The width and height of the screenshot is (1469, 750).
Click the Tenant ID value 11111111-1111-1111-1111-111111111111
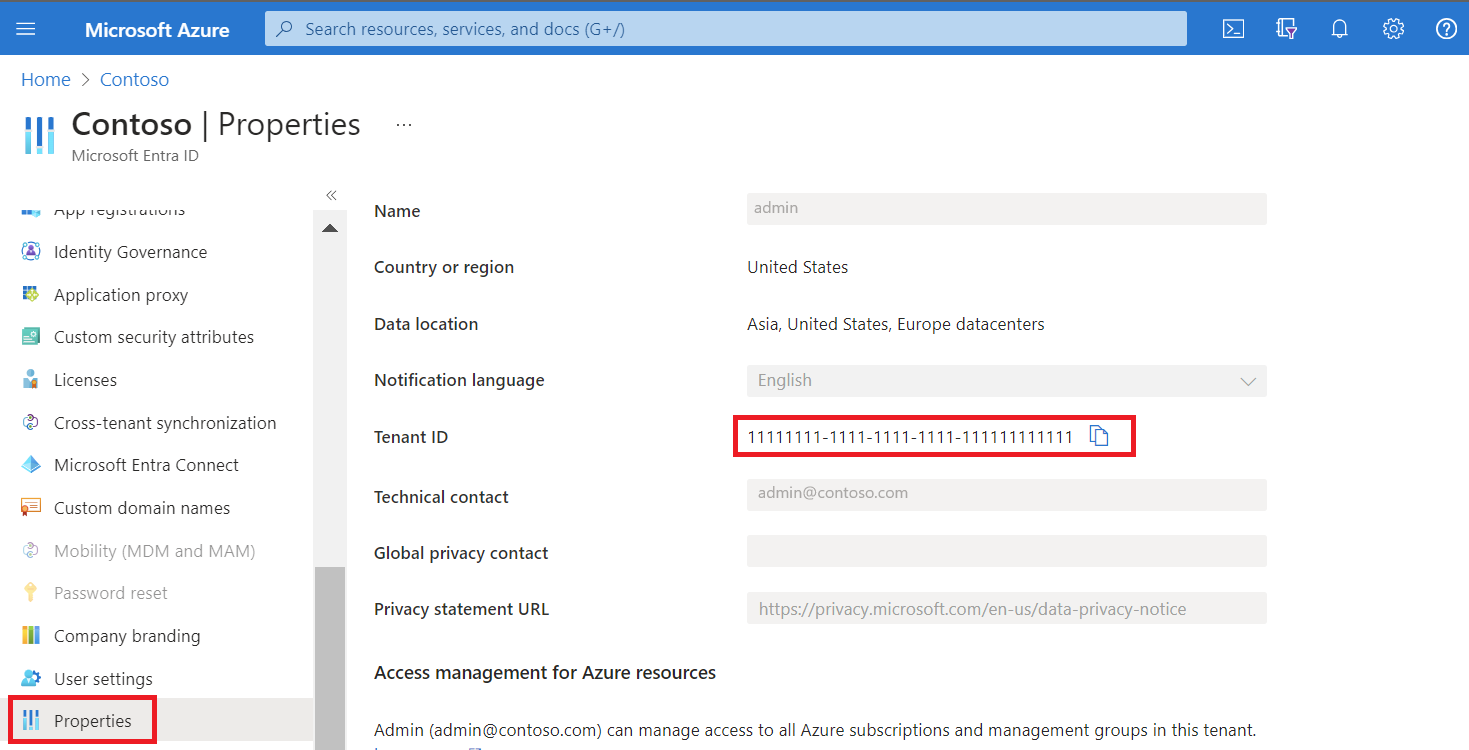[x=910, y=437]
